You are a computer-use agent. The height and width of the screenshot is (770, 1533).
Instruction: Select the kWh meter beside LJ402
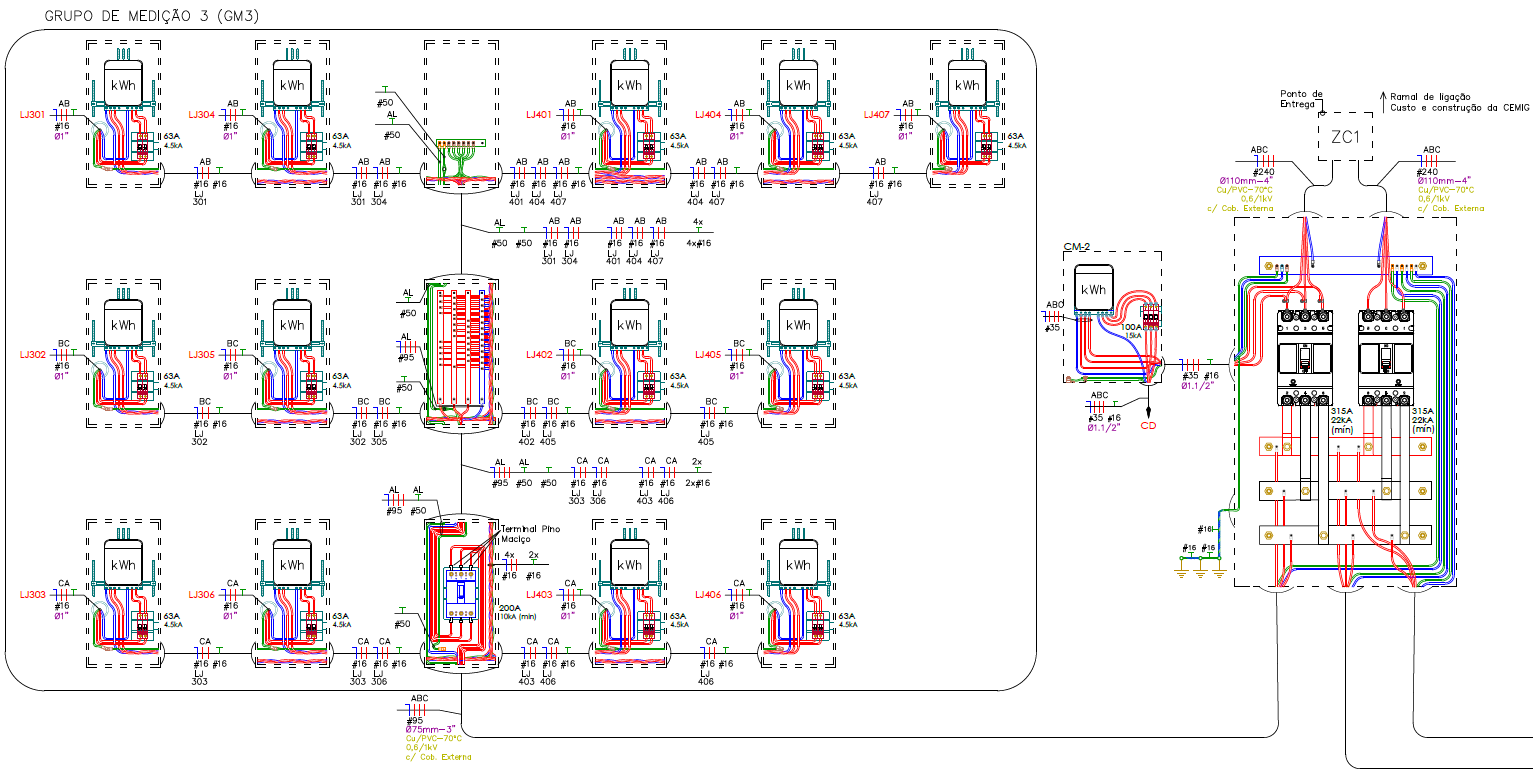click(630, 325)
